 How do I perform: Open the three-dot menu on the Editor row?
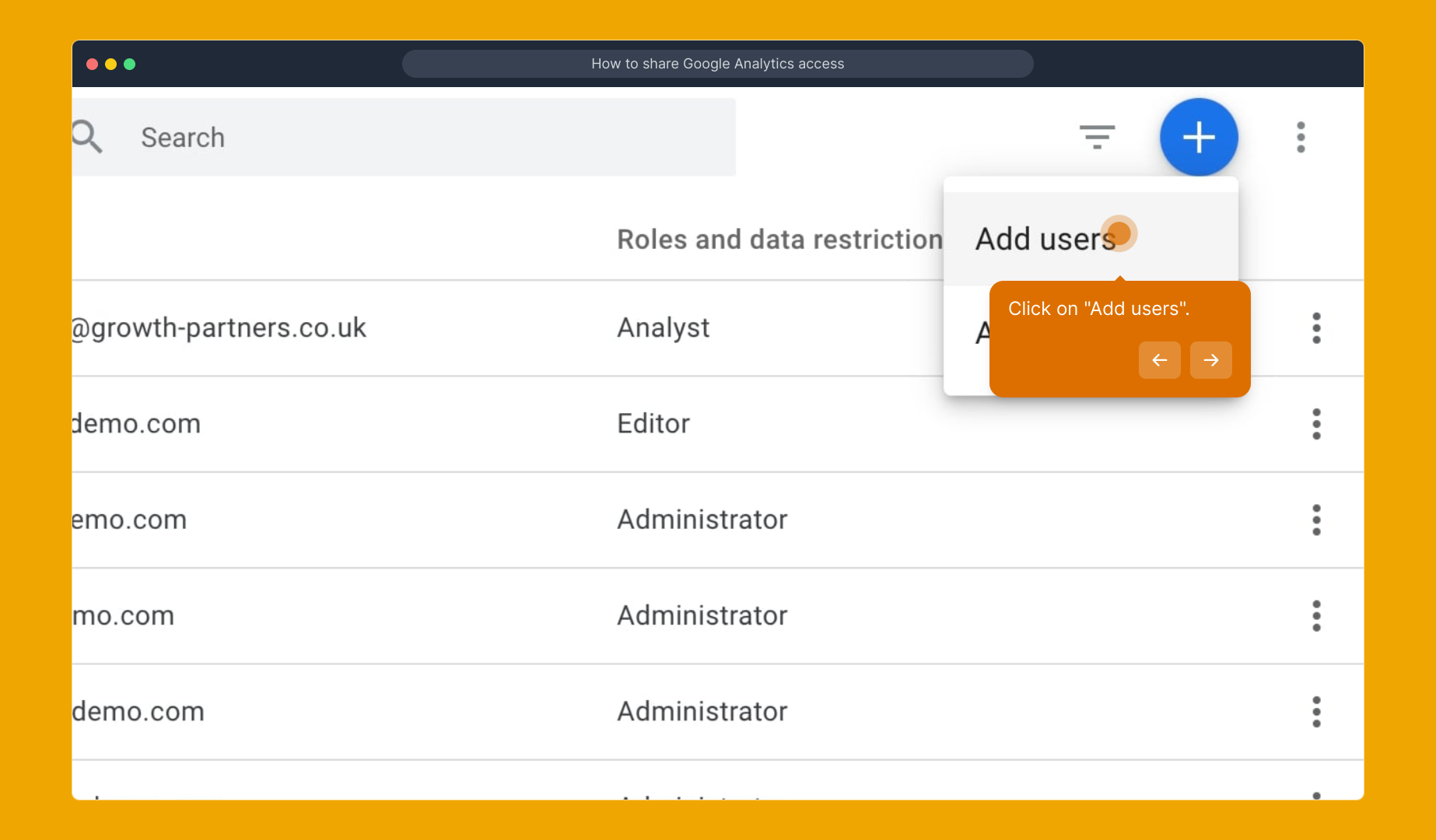point(1316,424)
